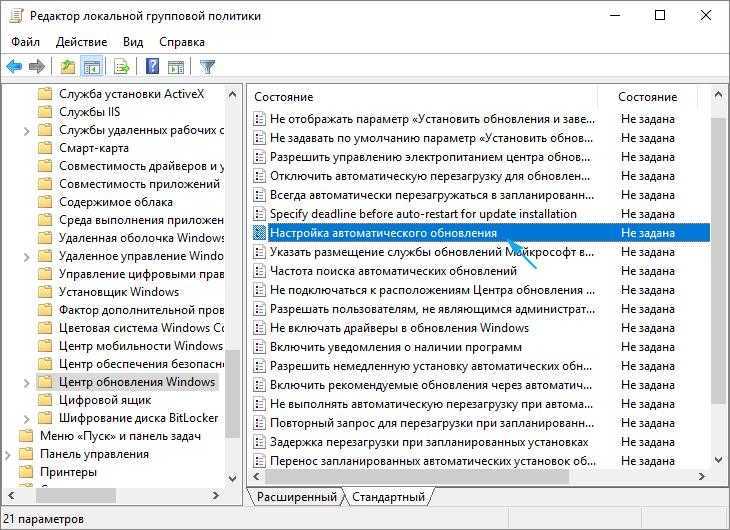Click right arrow of tree horizontal scrollbar

[216, 495]
